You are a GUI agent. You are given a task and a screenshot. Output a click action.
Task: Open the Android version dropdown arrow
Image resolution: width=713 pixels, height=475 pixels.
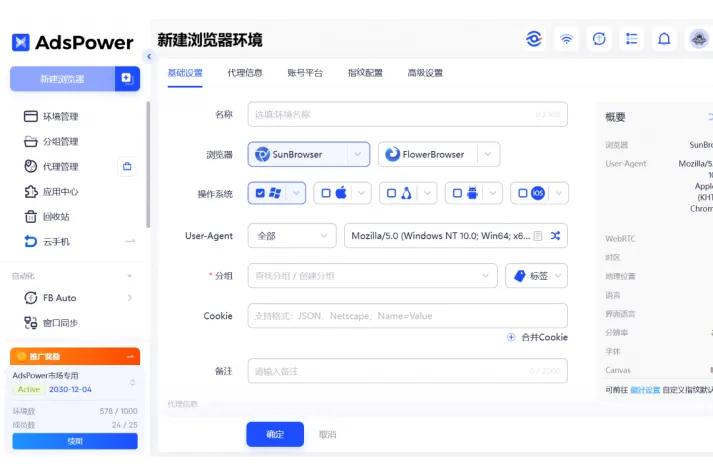(492, 193)
